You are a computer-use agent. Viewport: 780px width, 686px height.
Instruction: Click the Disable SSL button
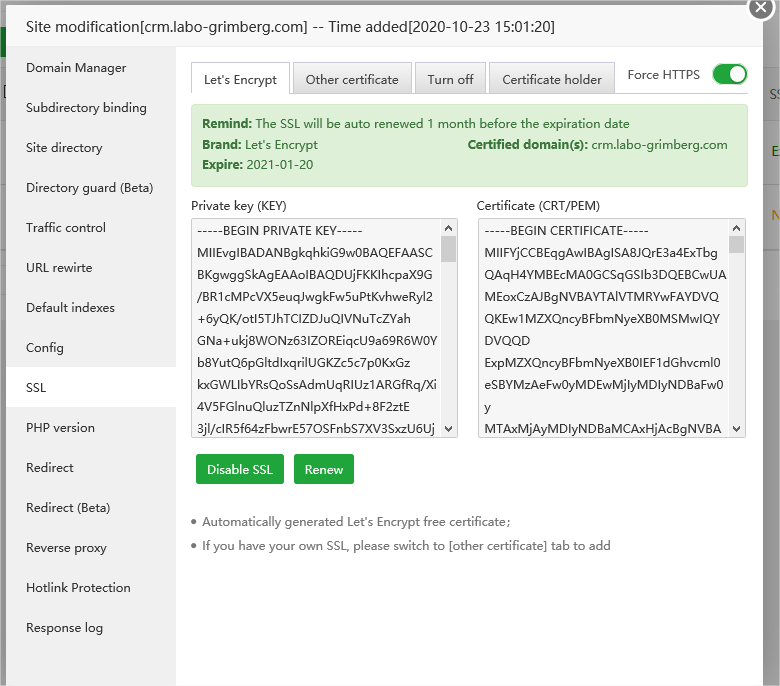tap(240, 469)
